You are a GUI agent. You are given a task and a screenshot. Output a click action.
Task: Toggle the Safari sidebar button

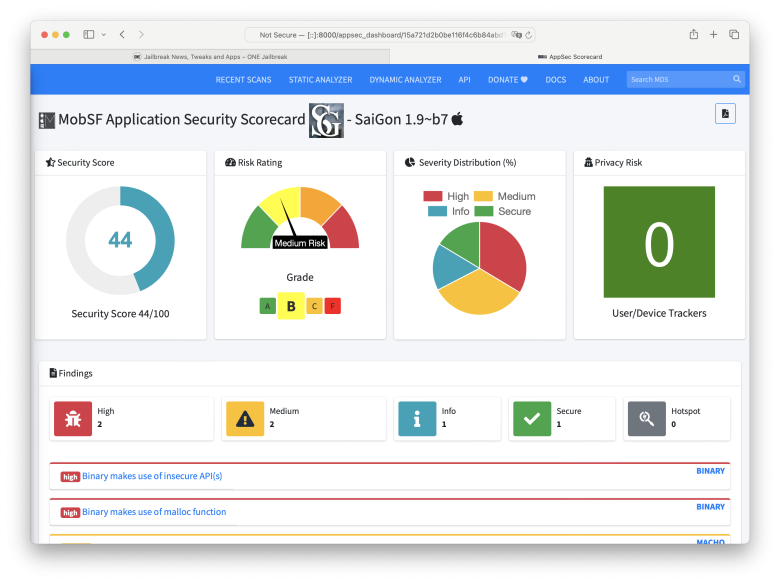[x=89, y=34]
